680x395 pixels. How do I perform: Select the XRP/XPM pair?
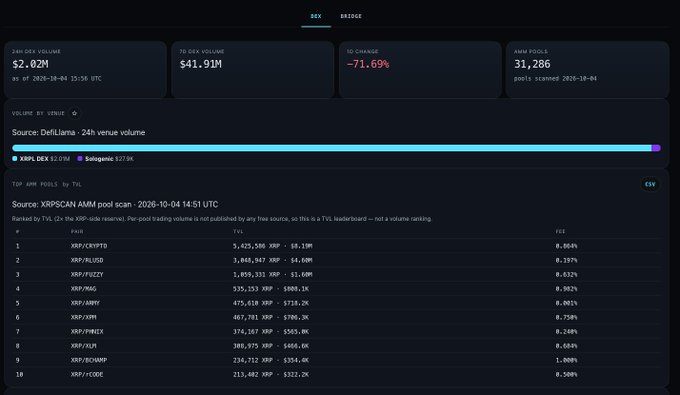pyautogui.click(x=84, y=317)
